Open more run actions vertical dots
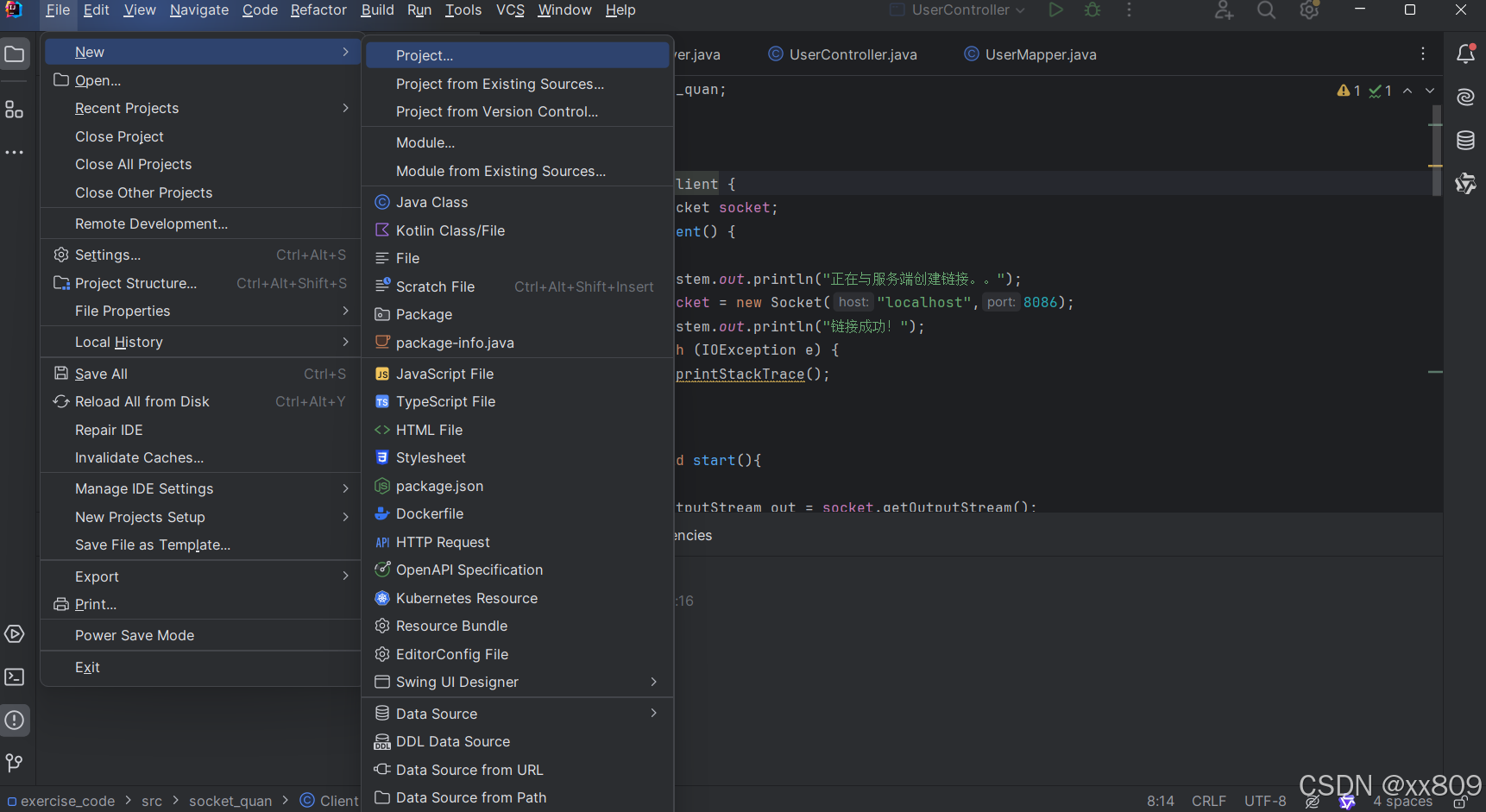The image size is (1486, 812). (1129, 10)
